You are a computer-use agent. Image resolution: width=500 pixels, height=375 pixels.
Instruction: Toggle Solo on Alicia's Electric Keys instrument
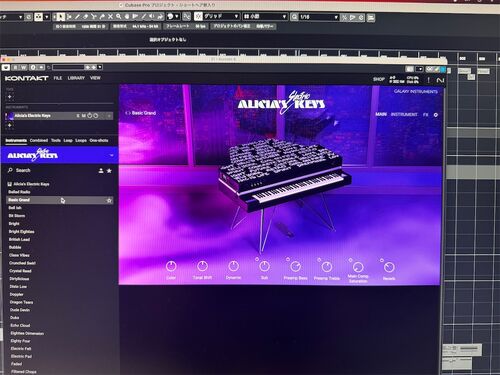point(78,116)
